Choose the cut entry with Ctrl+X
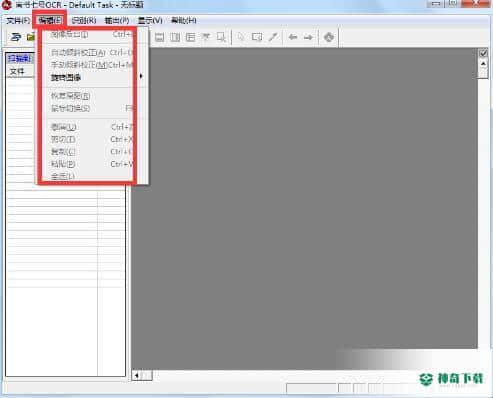493x398 pixels. 93,139
